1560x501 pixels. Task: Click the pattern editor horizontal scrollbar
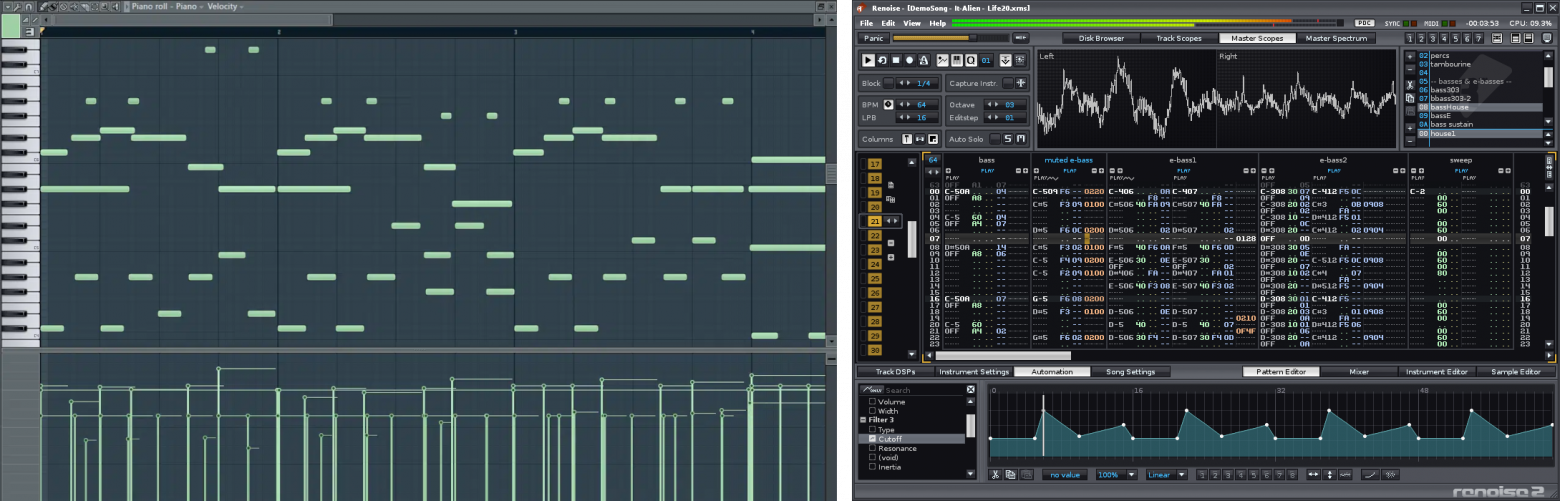pos(1003,355)
